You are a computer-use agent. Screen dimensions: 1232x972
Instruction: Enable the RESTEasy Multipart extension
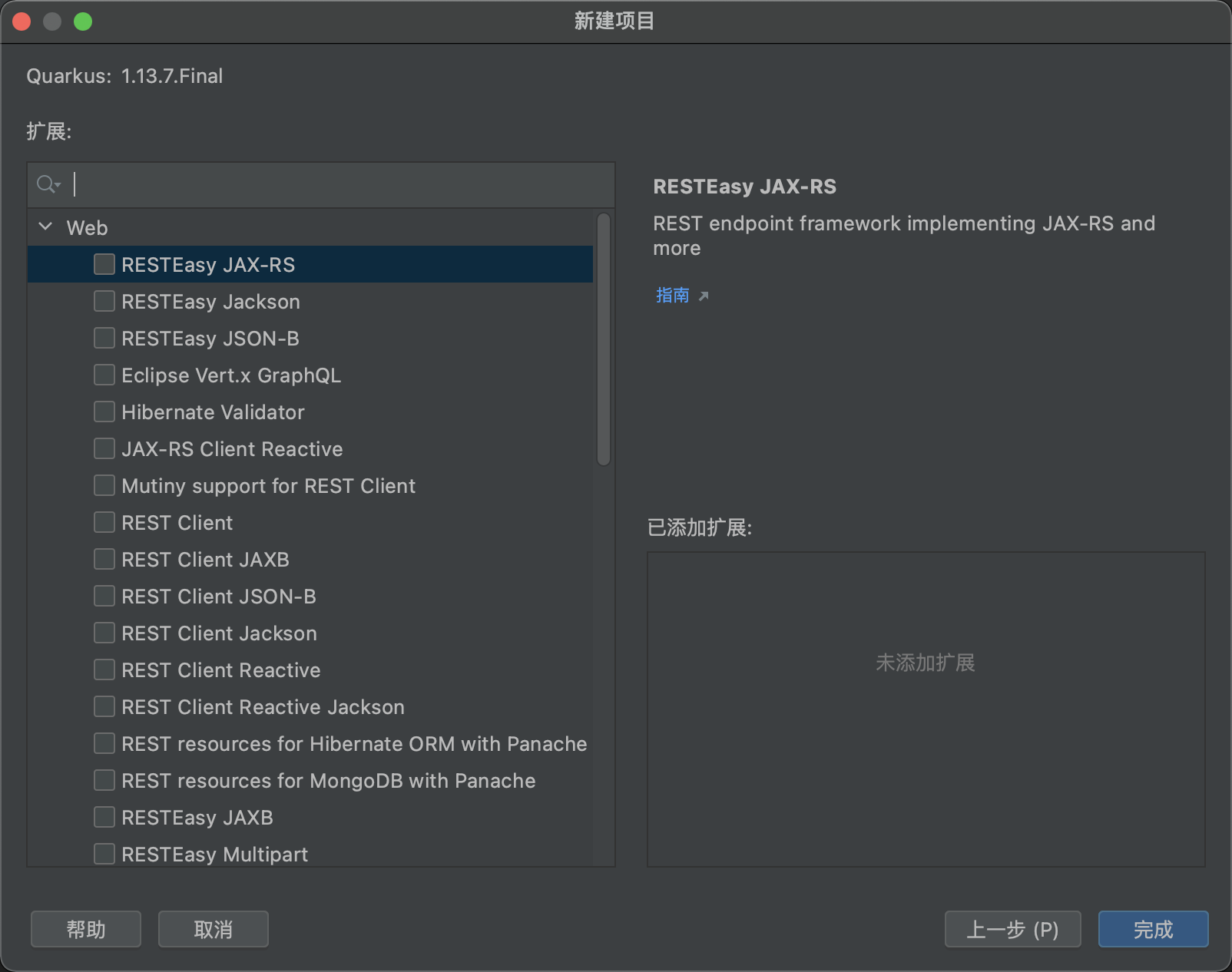(x=104, y=854)
